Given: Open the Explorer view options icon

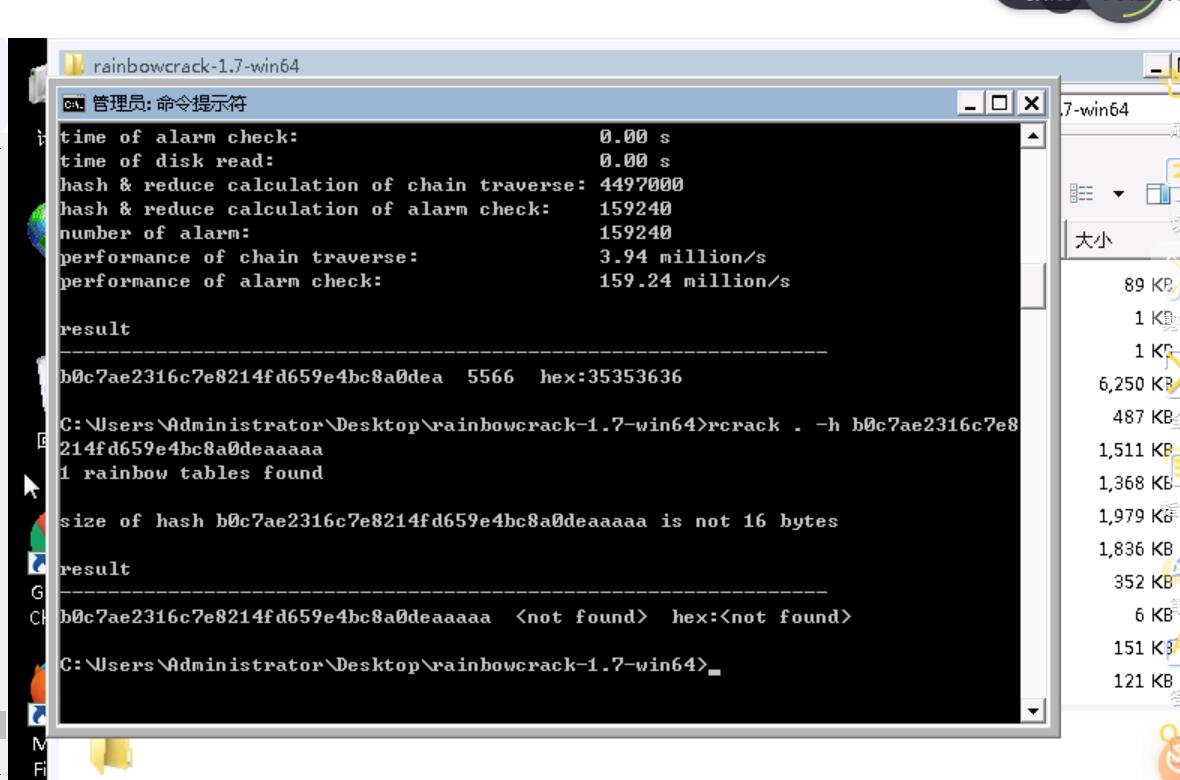Looking at the screenshot, I should (x=1081, y=193).
